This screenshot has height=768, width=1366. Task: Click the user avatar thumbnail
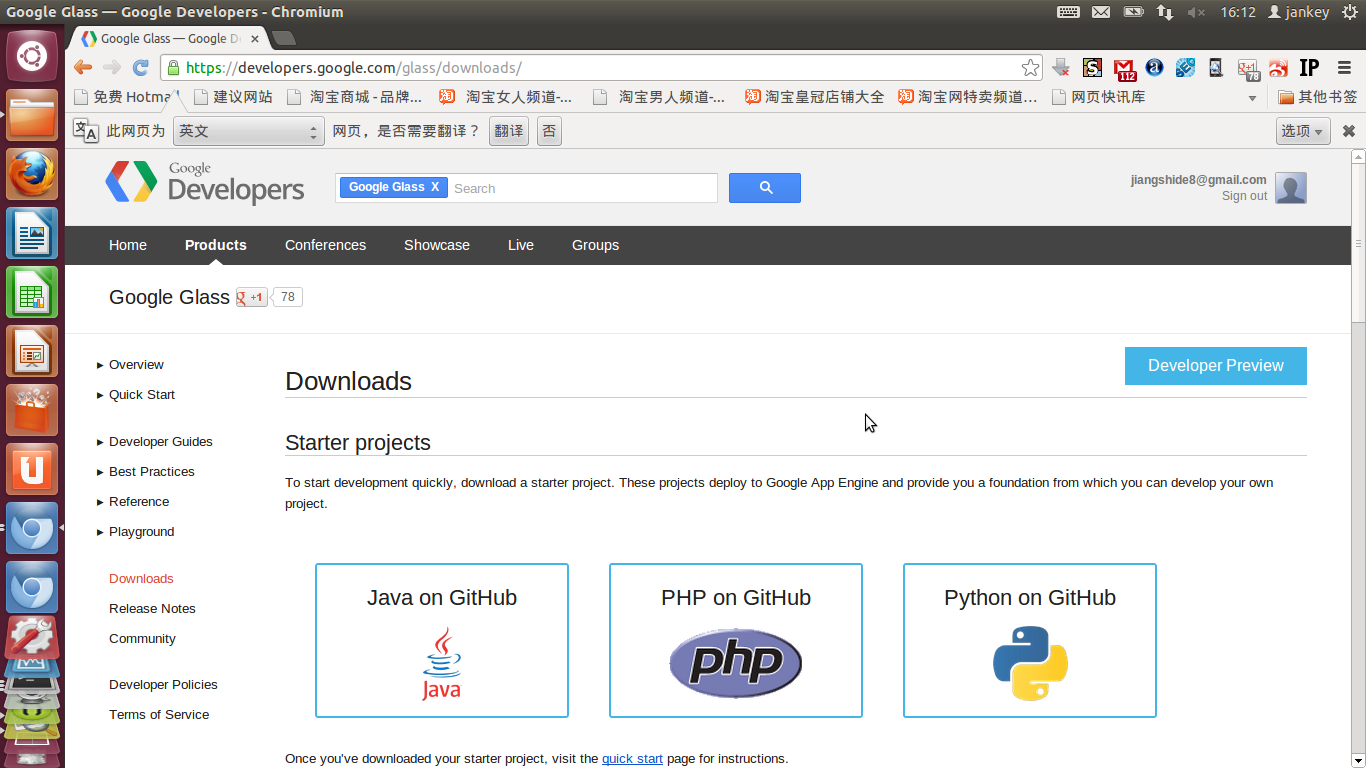click(x=1291, y=188)
